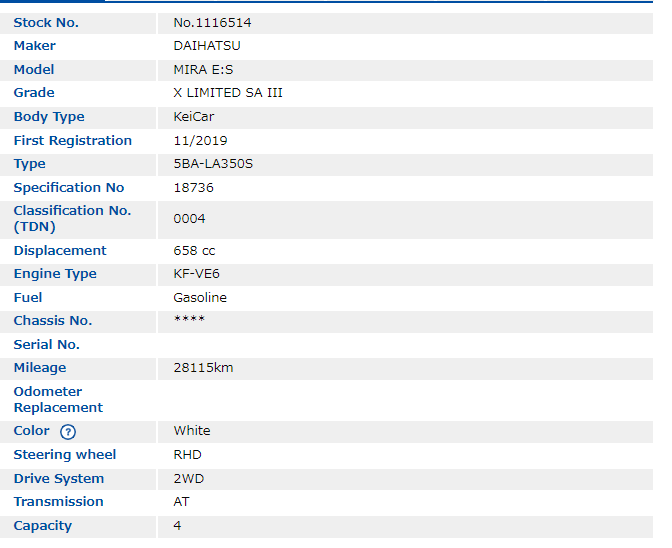Click the Specification No value 18736
This screenshot has width=672, height=548.
coord(193,188)
